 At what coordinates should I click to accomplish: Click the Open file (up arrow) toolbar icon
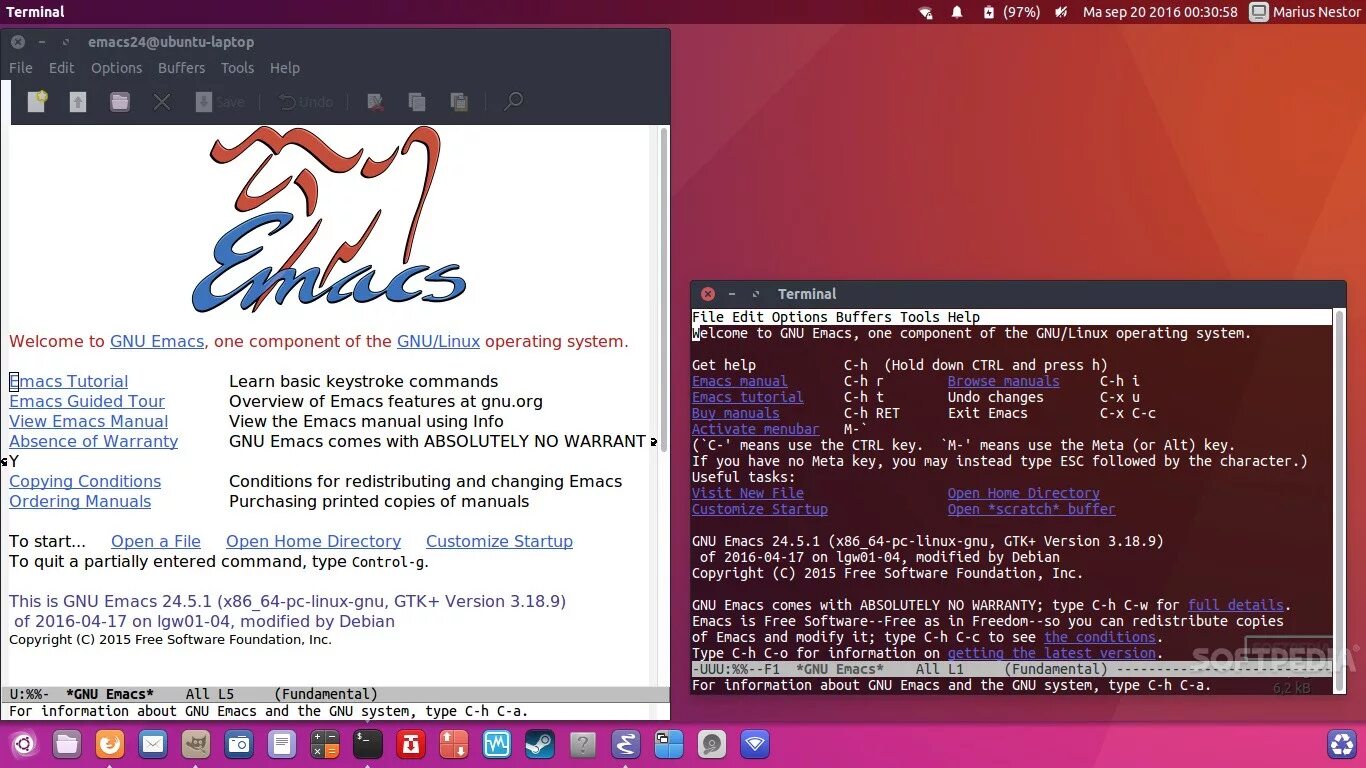click(78, 101)
